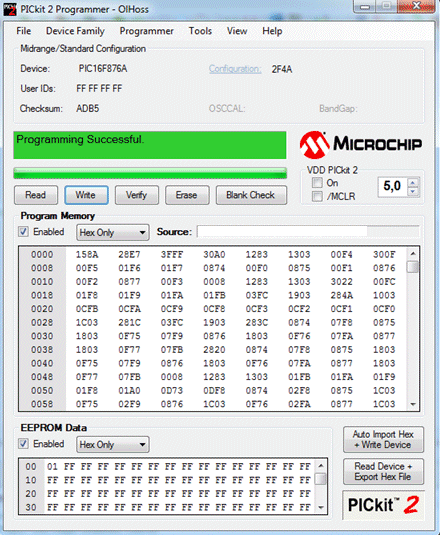Open the Program Memory Hex Only dropdown

pyautogui.click(x=113, y=233)
